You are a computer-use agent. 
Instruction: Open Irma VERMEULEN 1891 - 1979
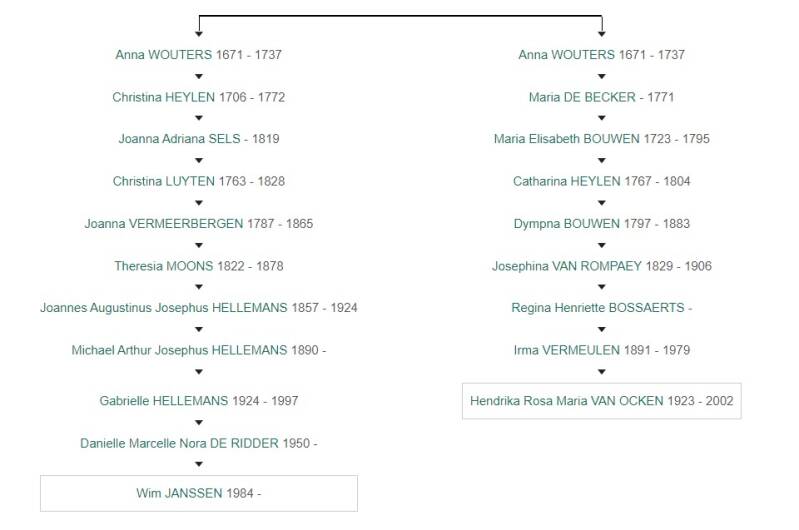pyautogui.click(x=601, y=350)
